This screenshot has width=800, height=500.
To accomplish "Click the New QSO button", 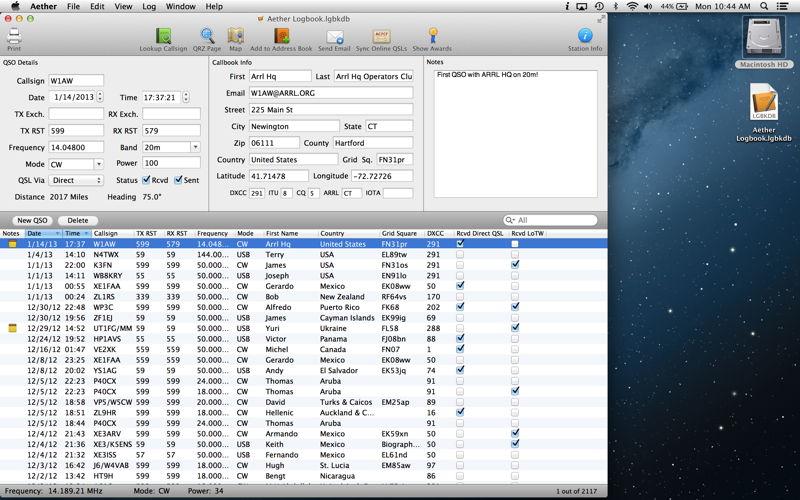I will click(x=32, y=220).
